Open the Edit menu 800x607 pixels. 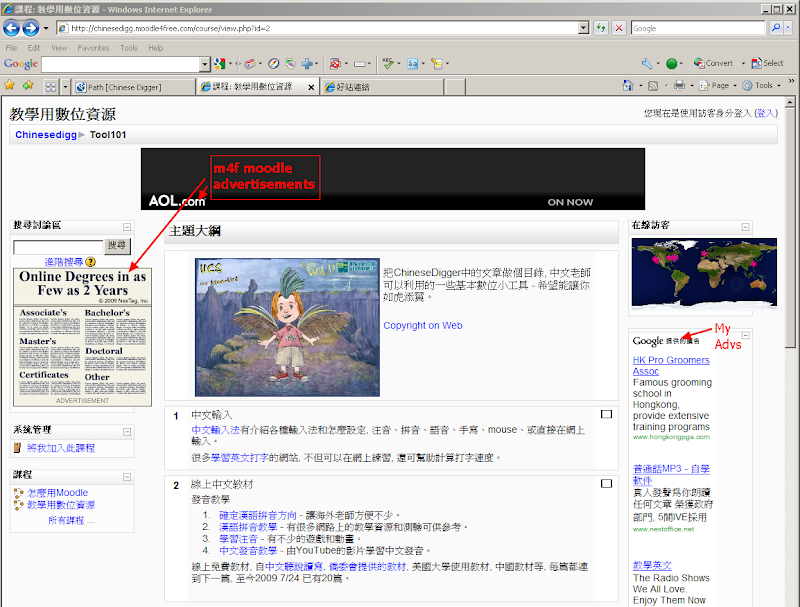[x=34, y=48]
